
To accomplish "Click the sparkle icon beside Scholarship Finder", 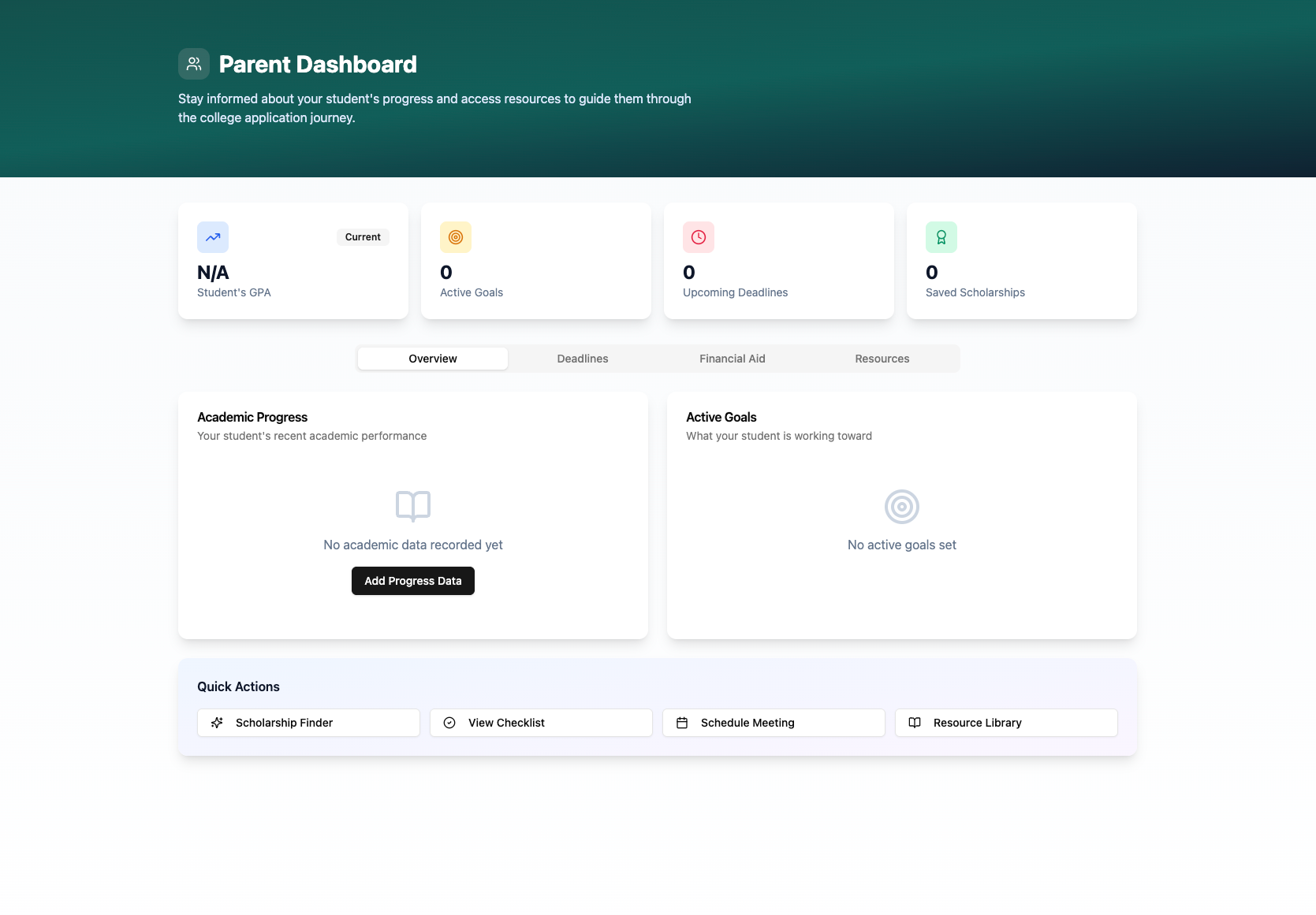I will [217, 723].
